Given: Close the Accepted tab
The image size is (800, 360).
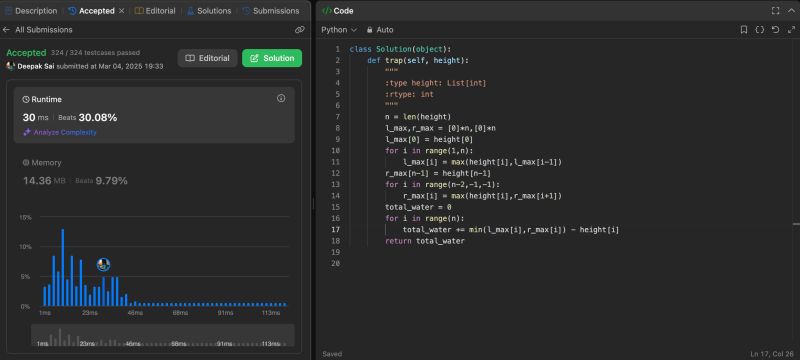Looking at the screenshot, I should pyautogui.click(x=121, y=11).
